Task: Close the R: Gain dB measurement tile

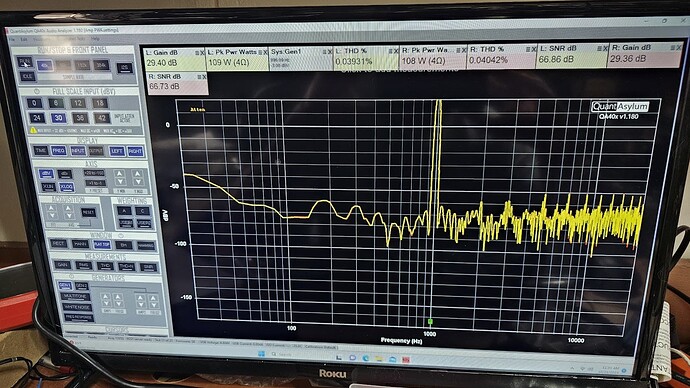Action: 679,48
